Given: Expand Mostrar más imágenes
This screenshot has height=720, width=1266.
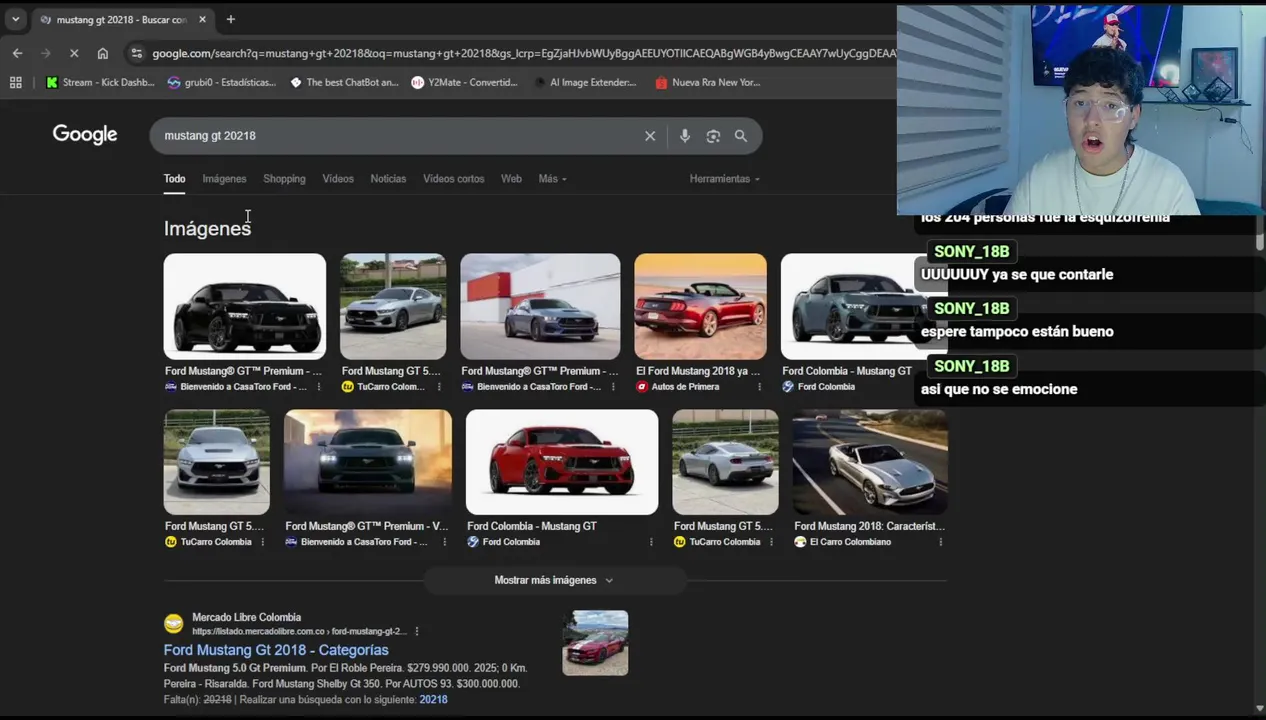Looking at the screenshot, I should 554,580.
